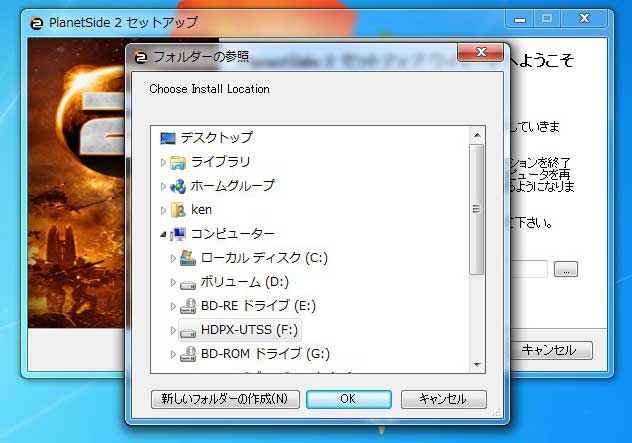Viewport: 632px width, 443px height.
Task: Click the BD-ROM ドライブ (G:) disc icon
Action: [188, 354]
